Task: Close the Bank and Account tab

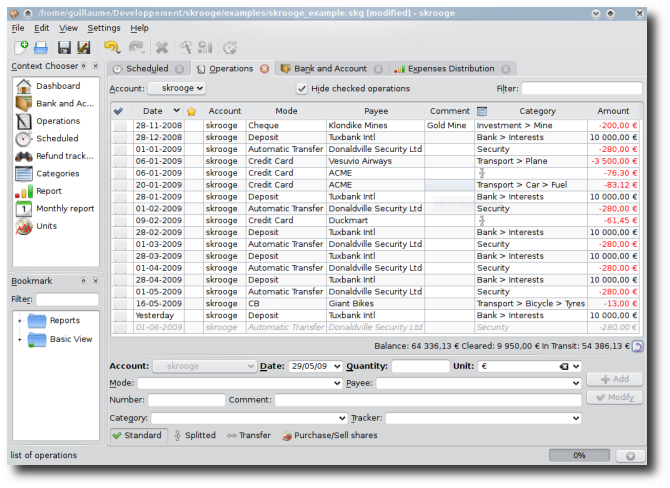Action: 378,69
